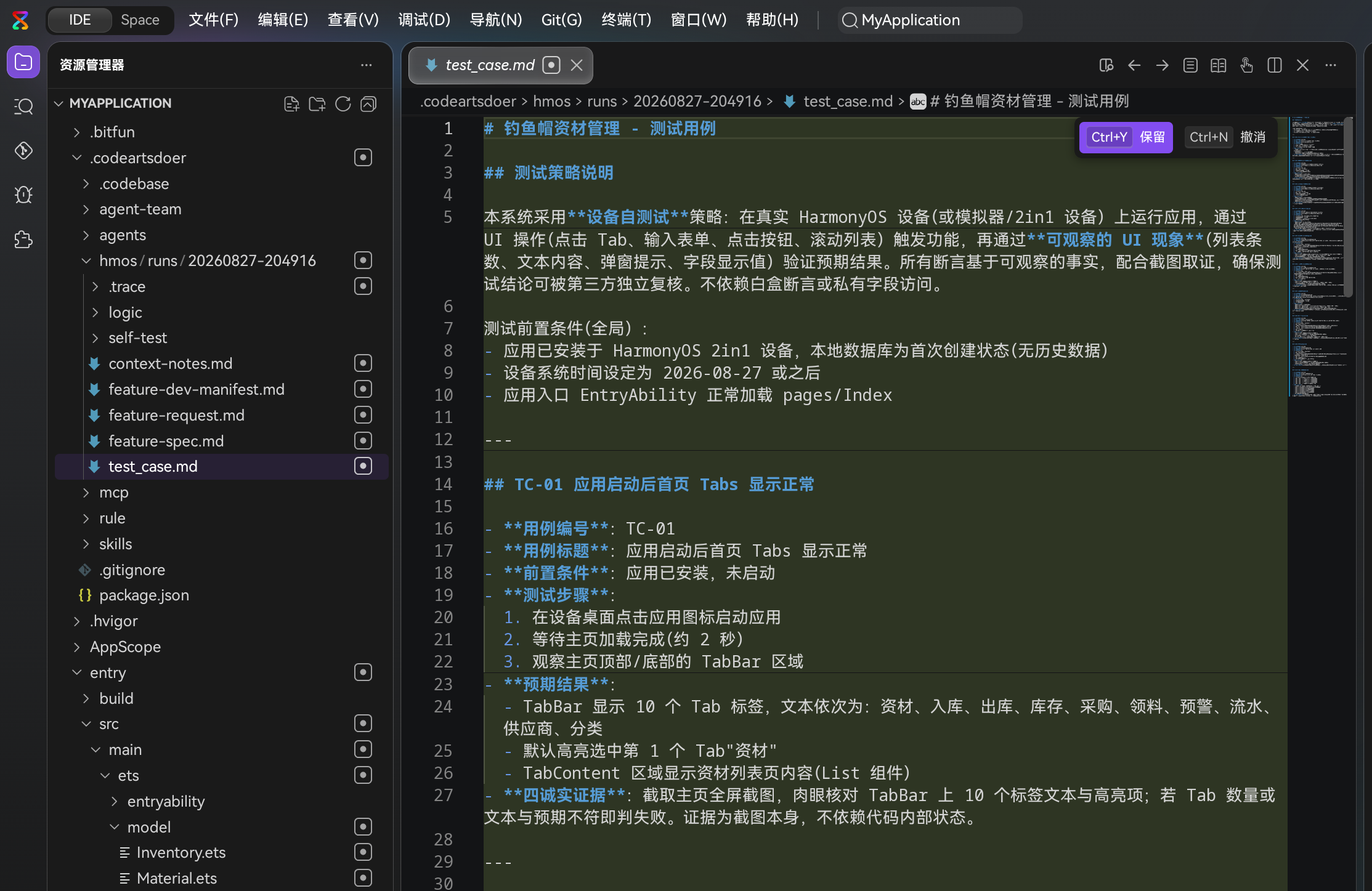Click the CodeArts app logo
1372x891 pixels.
[20, 20]
